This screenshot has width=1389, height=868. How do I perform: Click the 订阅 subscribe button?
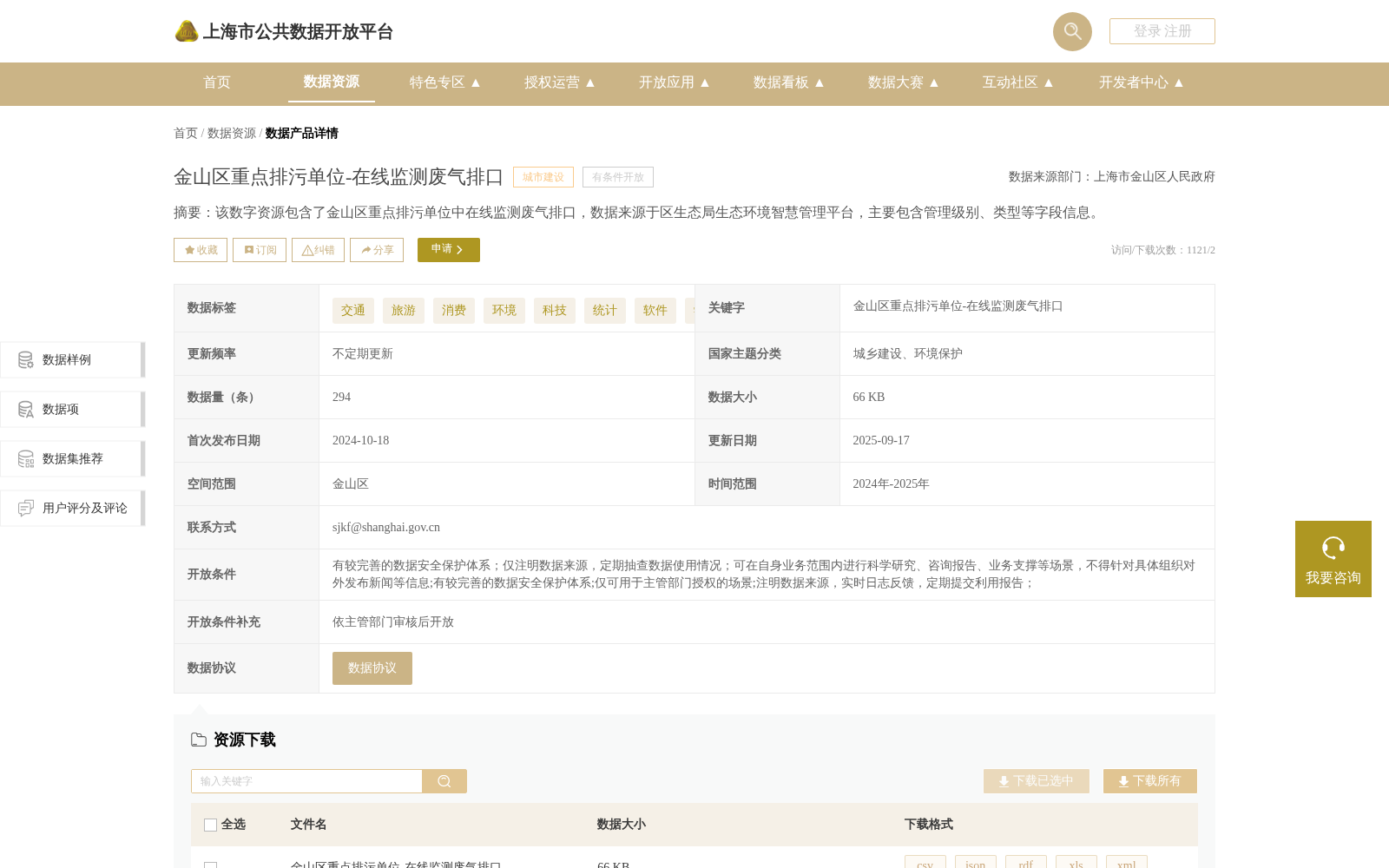point(260,250)
